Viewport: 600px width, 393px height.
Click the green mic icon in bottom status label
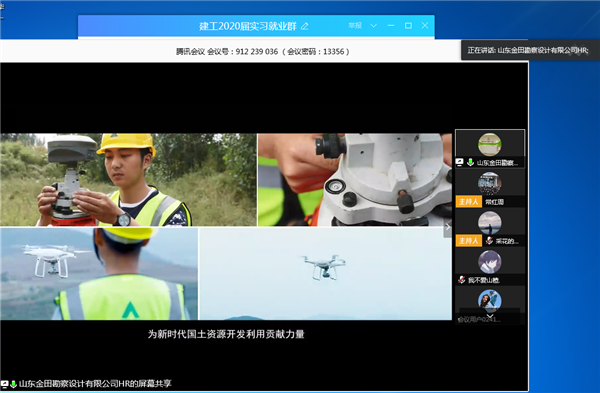pyautogui.click(x=13, y=384)
